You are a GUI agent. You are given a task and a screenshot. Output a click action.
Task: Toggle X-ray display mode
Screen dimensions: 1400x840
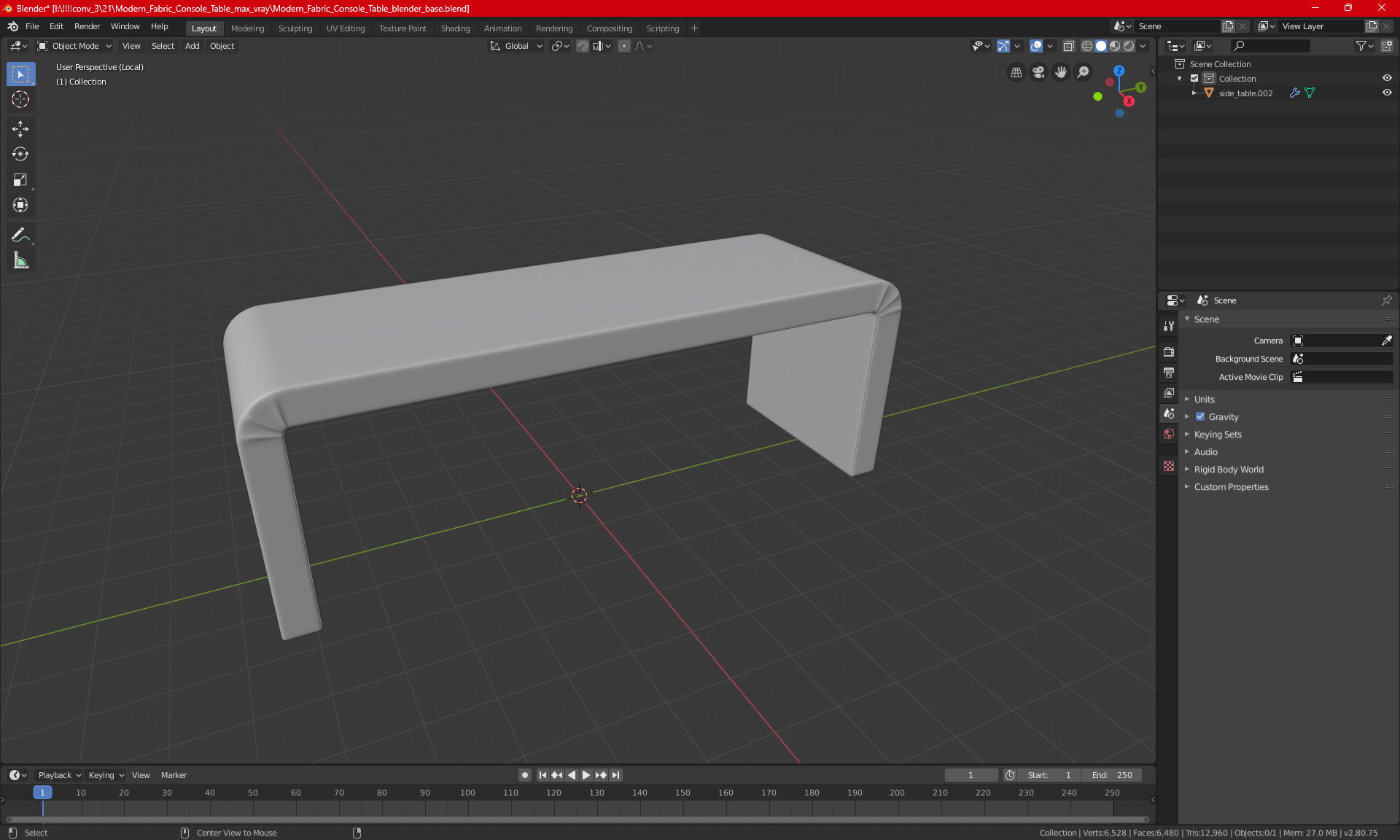point(1068,46)
